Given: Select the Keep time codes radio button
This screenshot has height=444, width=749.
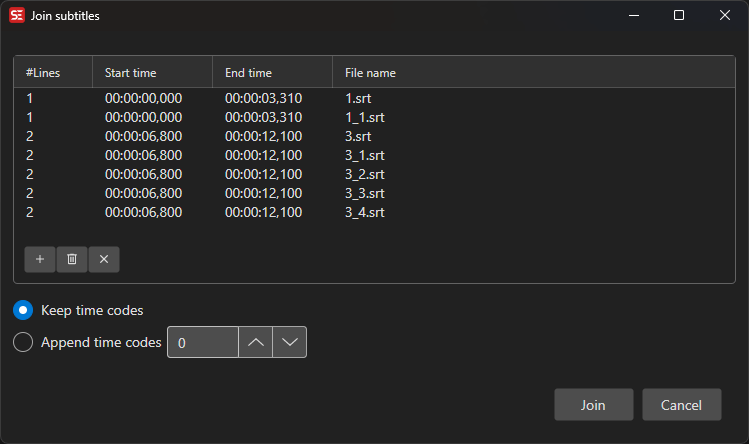Looking at the screenshot, I should tap(24, 310).
